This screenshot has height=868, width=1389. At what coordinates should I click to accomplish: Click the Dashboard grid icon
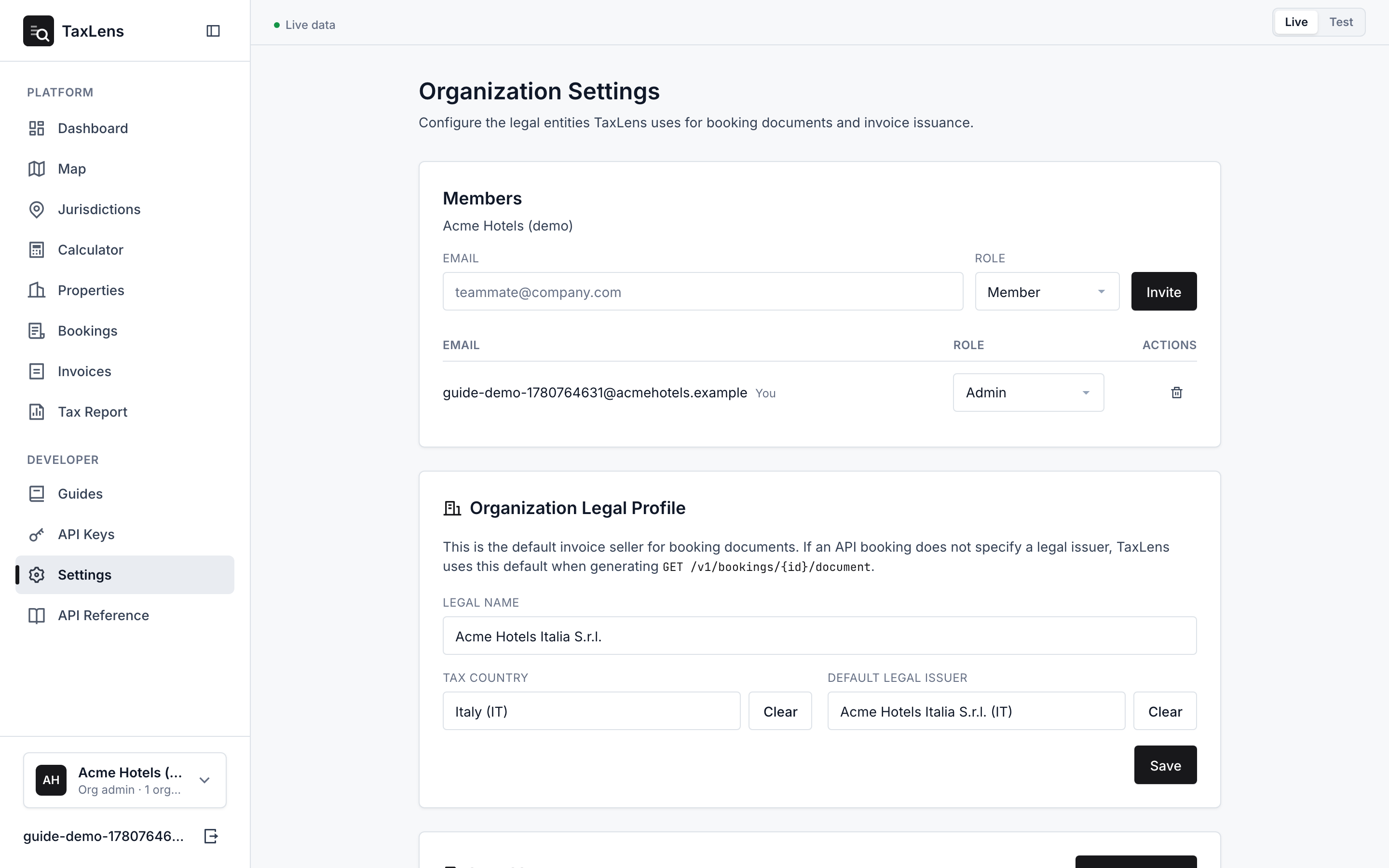pos(37,128)
